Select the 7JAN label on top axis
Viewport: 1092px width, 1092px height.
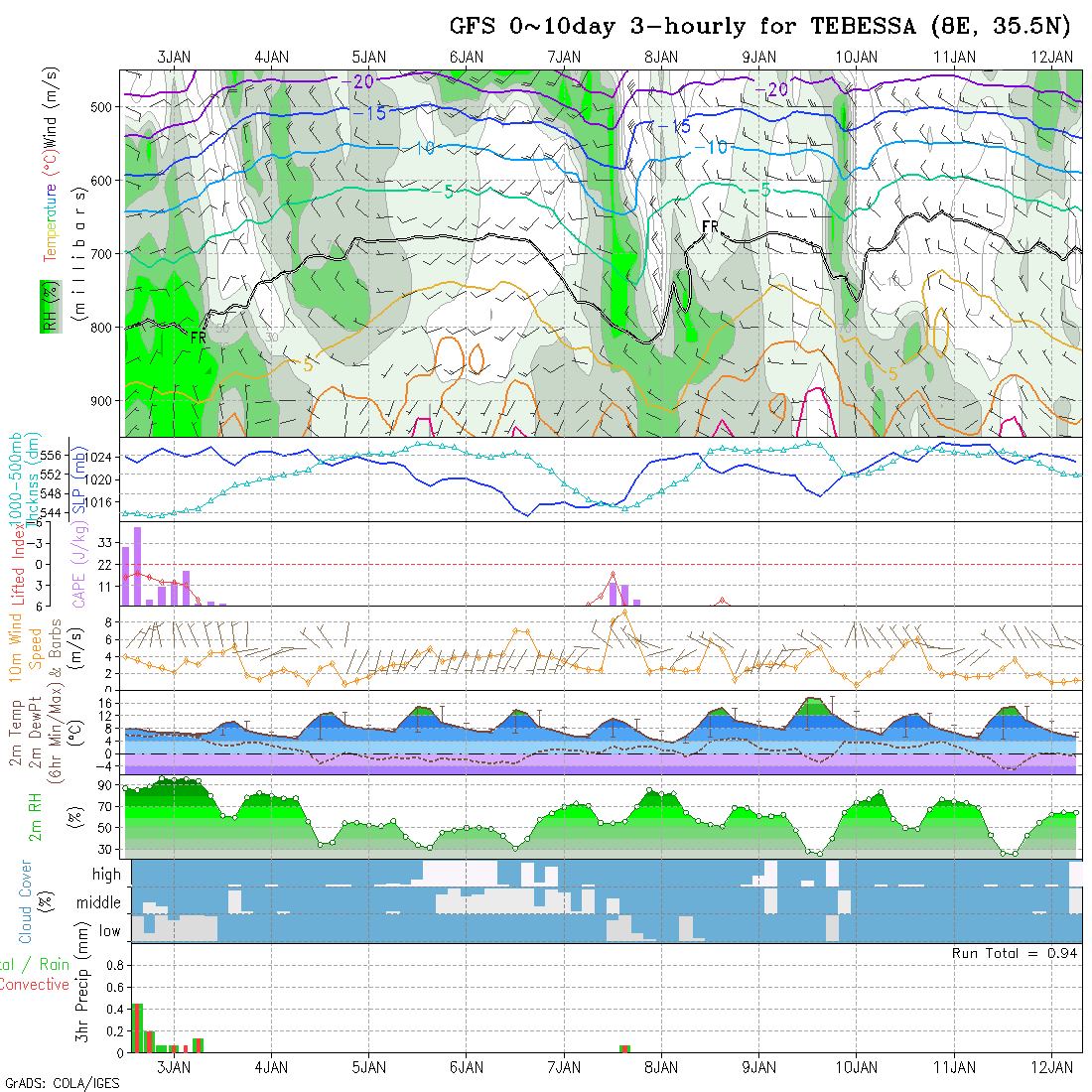564,57
